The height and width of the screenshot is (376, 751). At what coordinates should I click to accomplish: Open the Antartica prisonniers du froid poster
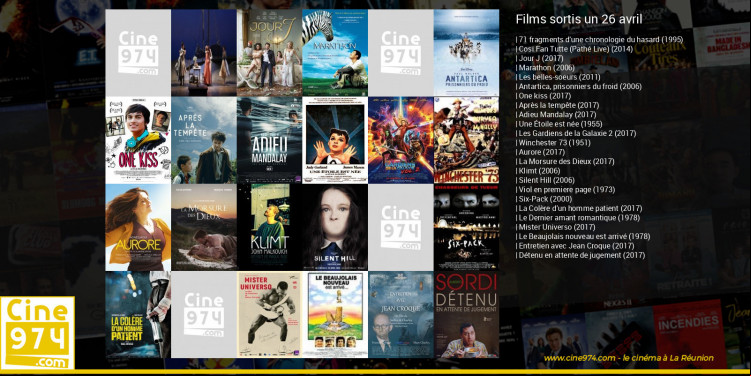coord(466,53)
